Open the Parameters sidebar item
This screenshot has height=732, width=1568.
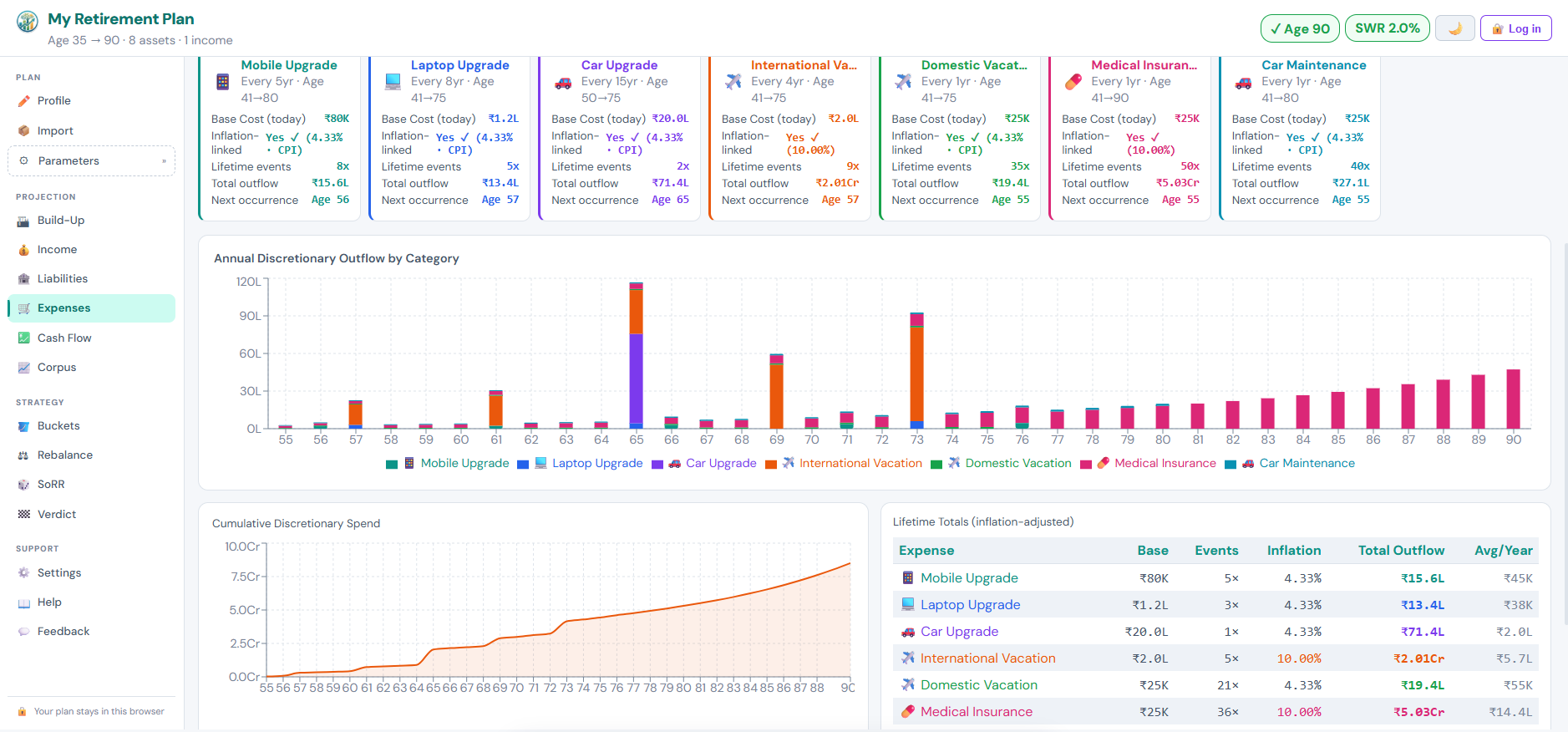(x=92, y=161)
